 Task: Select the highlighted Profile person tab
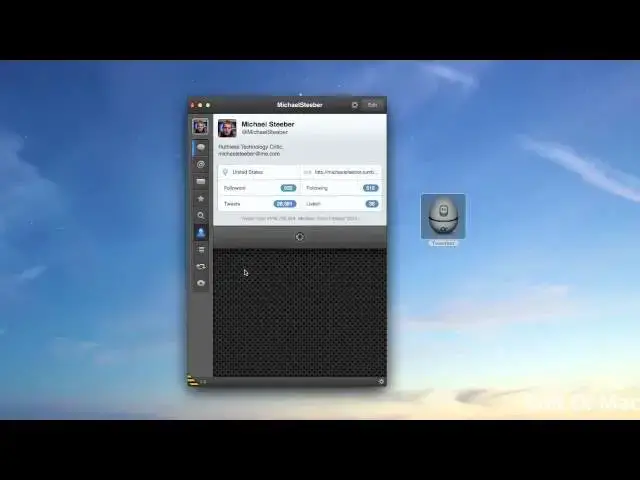click(x=200, y=233)
